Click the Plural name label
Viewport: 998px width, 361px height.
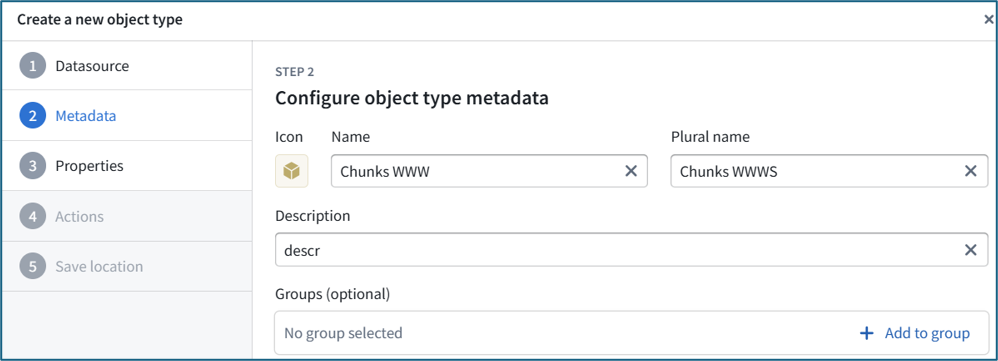coord(710,137)
